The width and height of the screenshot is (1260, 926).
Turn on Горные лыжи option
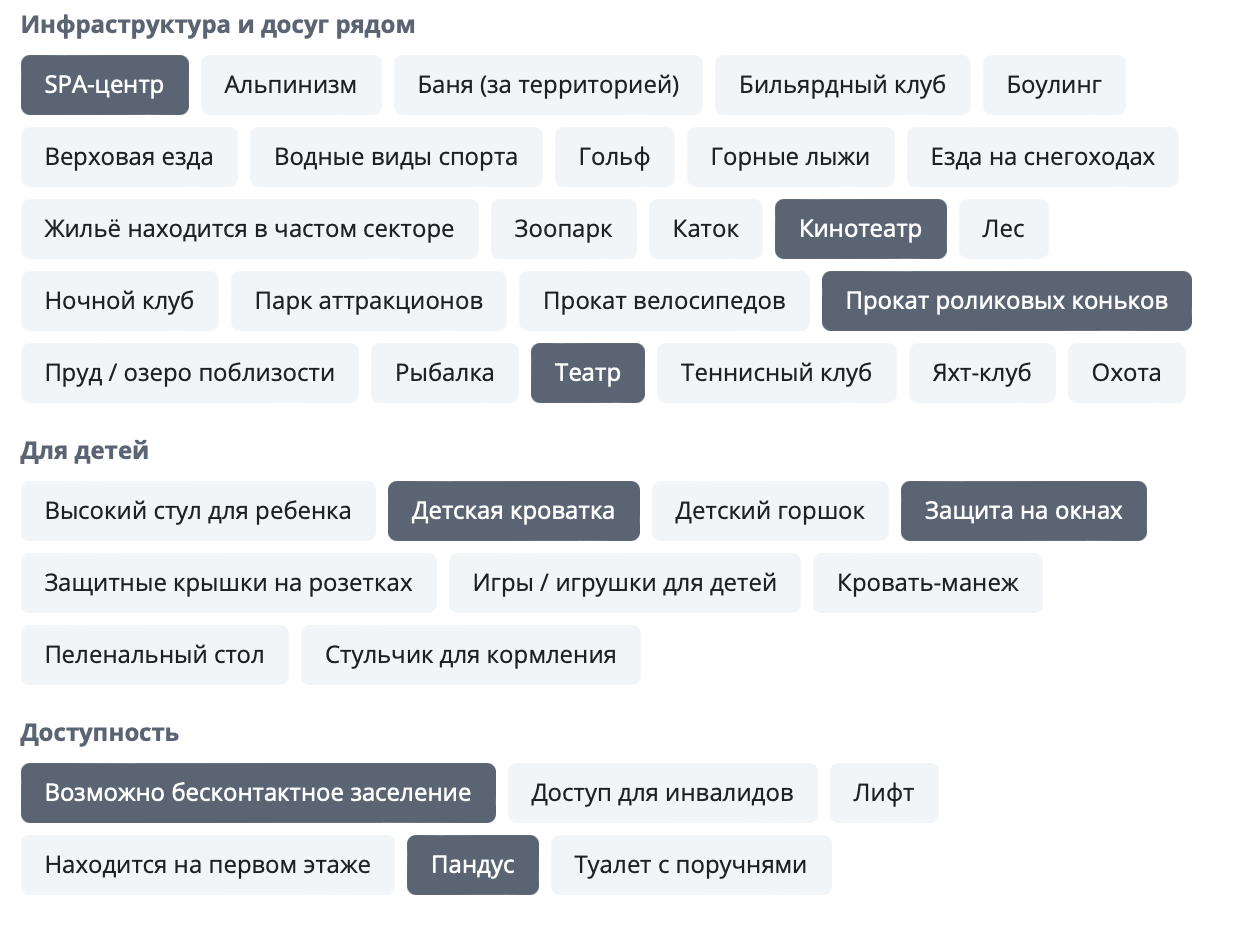(x=790, y=157)
